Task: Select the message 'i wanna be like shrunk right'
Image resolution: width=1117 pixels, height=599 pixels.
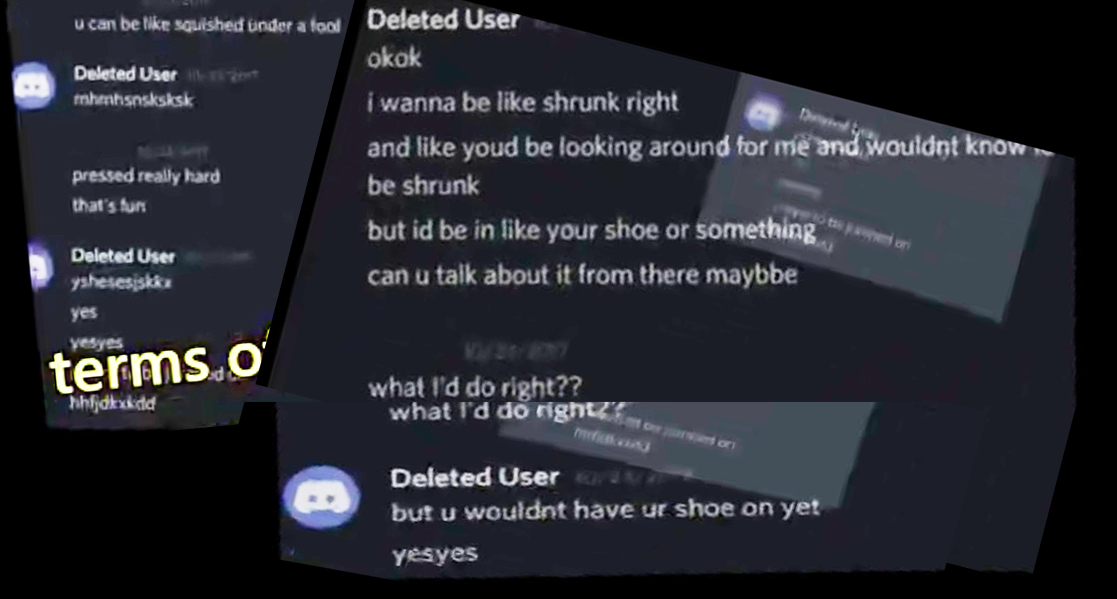Action: click(522, 103)
